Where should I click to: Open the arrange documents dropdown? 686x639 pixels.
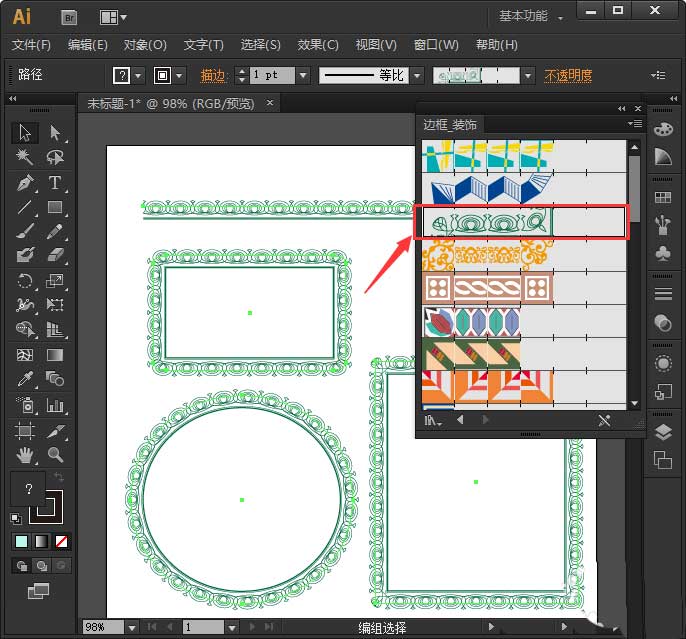pyautogui.click(x=113, y=17)
